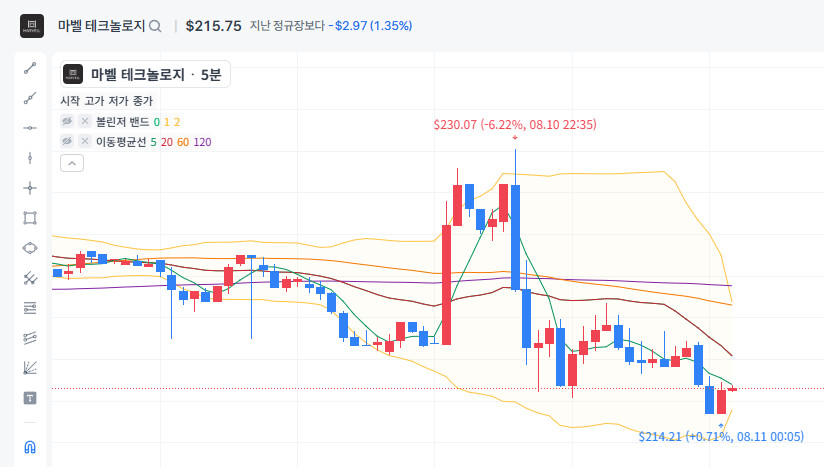Toggle the magnet snap tool

pyautogui.click(x=30, y=447)
